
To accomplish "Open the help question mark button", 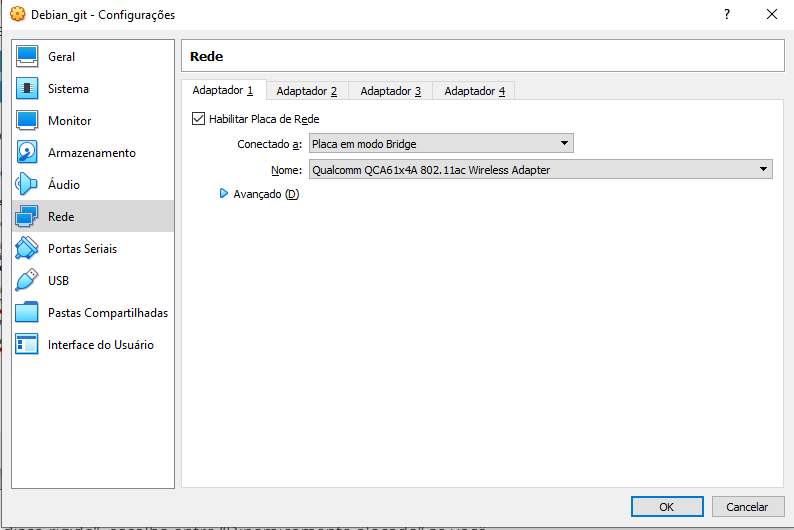I will click(727, 14).
